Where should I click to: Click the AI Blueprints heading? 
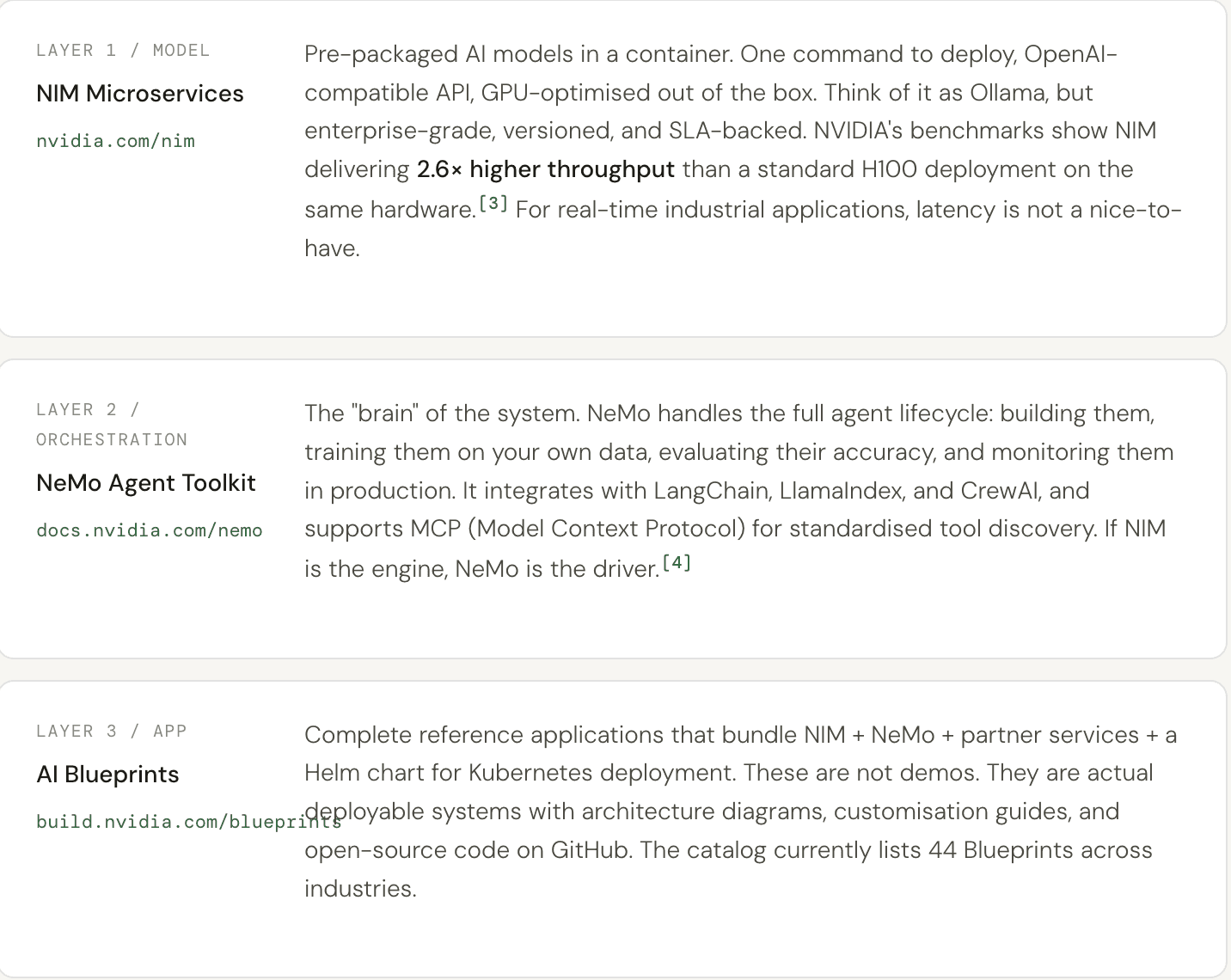pyautogui.click(x=107, y=775)
